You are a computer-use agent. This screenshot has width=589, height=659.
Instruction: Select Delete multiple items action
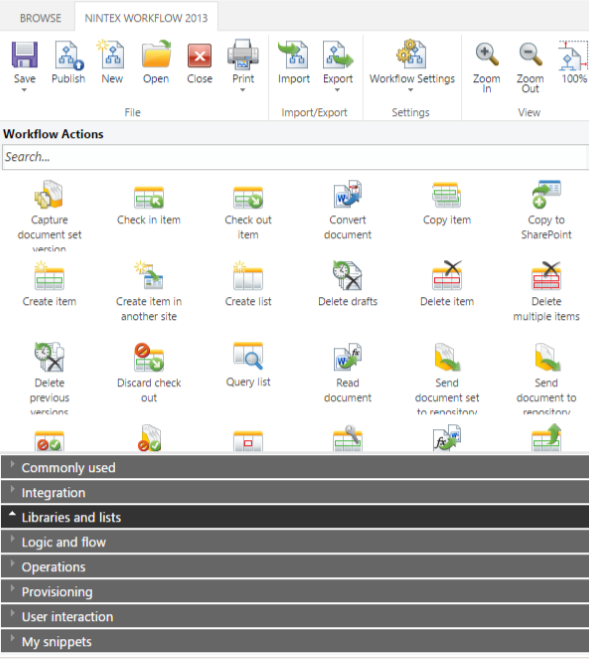click(546, 291)
